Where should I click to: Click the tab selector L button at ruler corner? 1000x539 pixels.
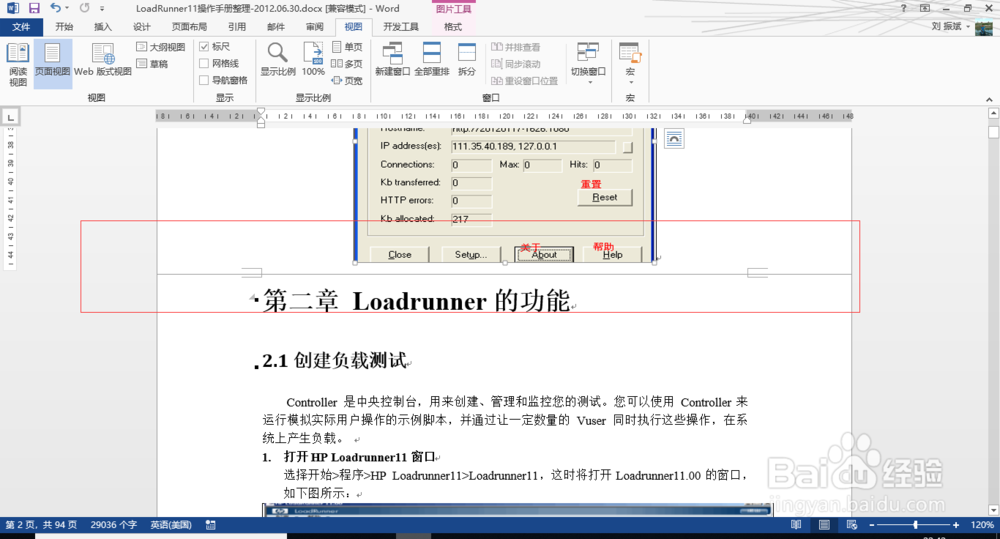pyautogui.click(x=10, y=117)
